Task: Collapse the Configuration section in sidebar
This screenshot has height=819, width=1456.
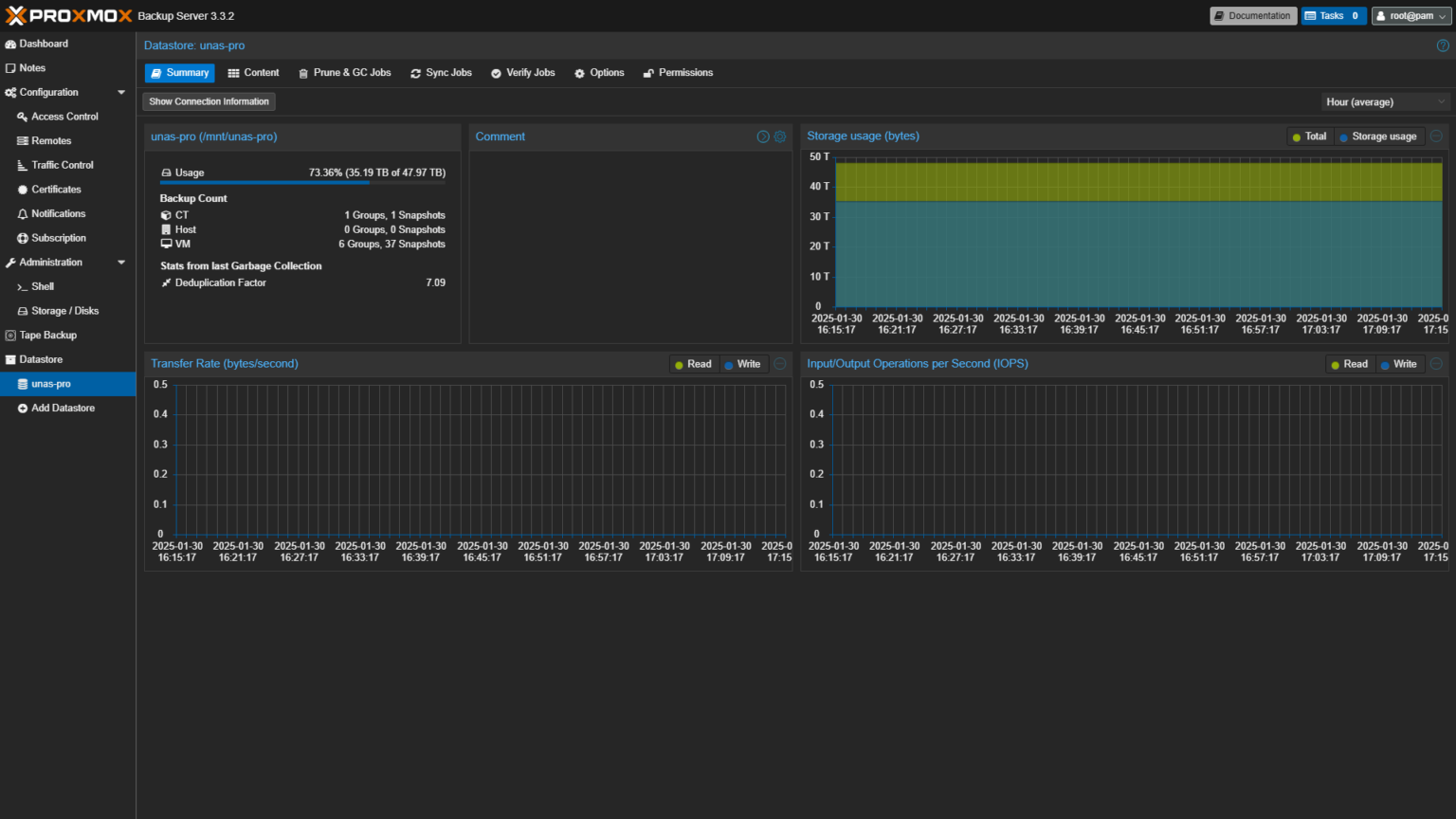Action: pos(120,92)
